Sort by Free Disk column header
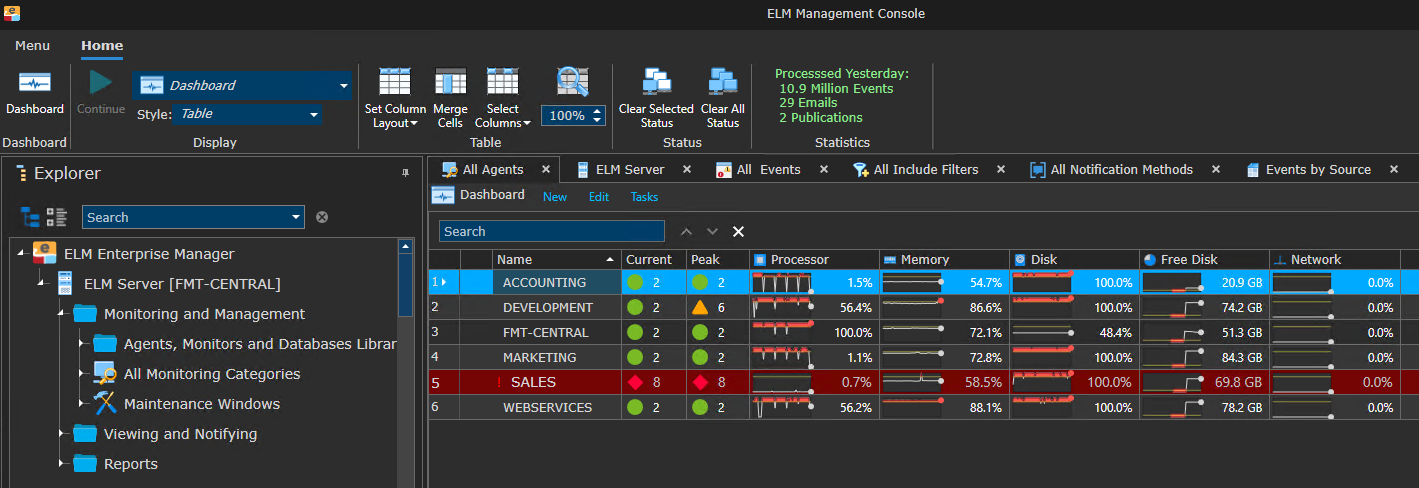 pyautogui.click(x=1204, y=259)
